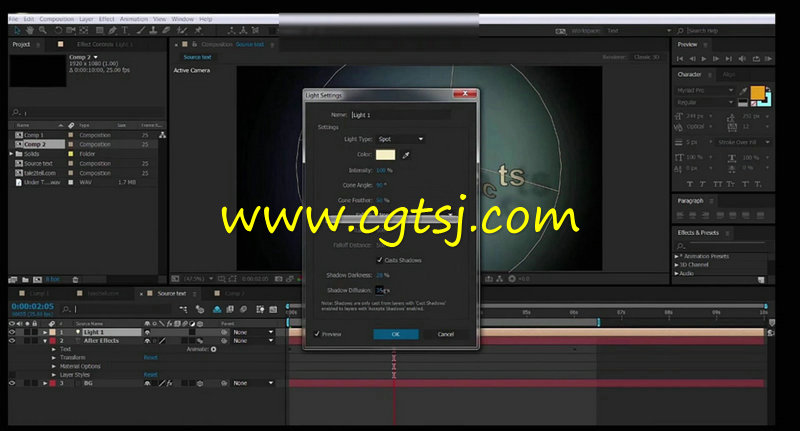Image resolution: width=800 pixels, height=431 pixels.
Task: Toggle the effects fx switch on BG layer
Action: point(169,383)
